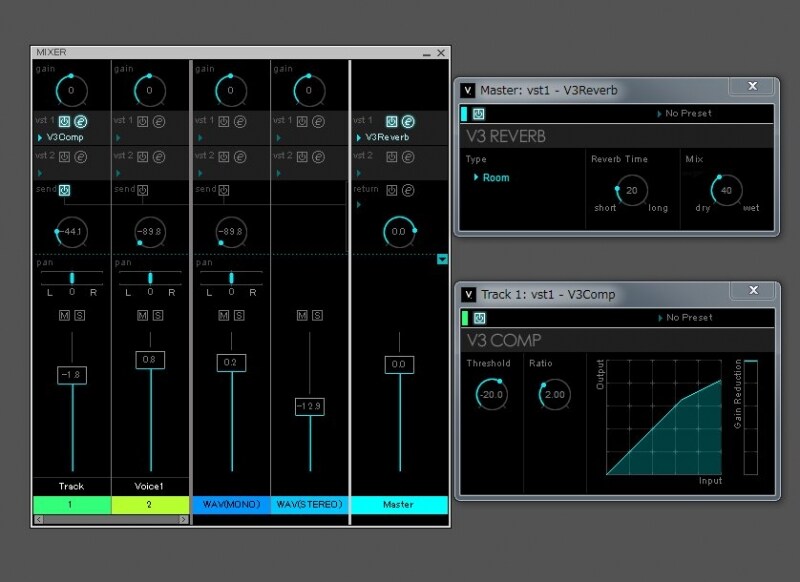
Task: Click the V3Reverb plugin name on Master
Action: [x=387, y=137]
